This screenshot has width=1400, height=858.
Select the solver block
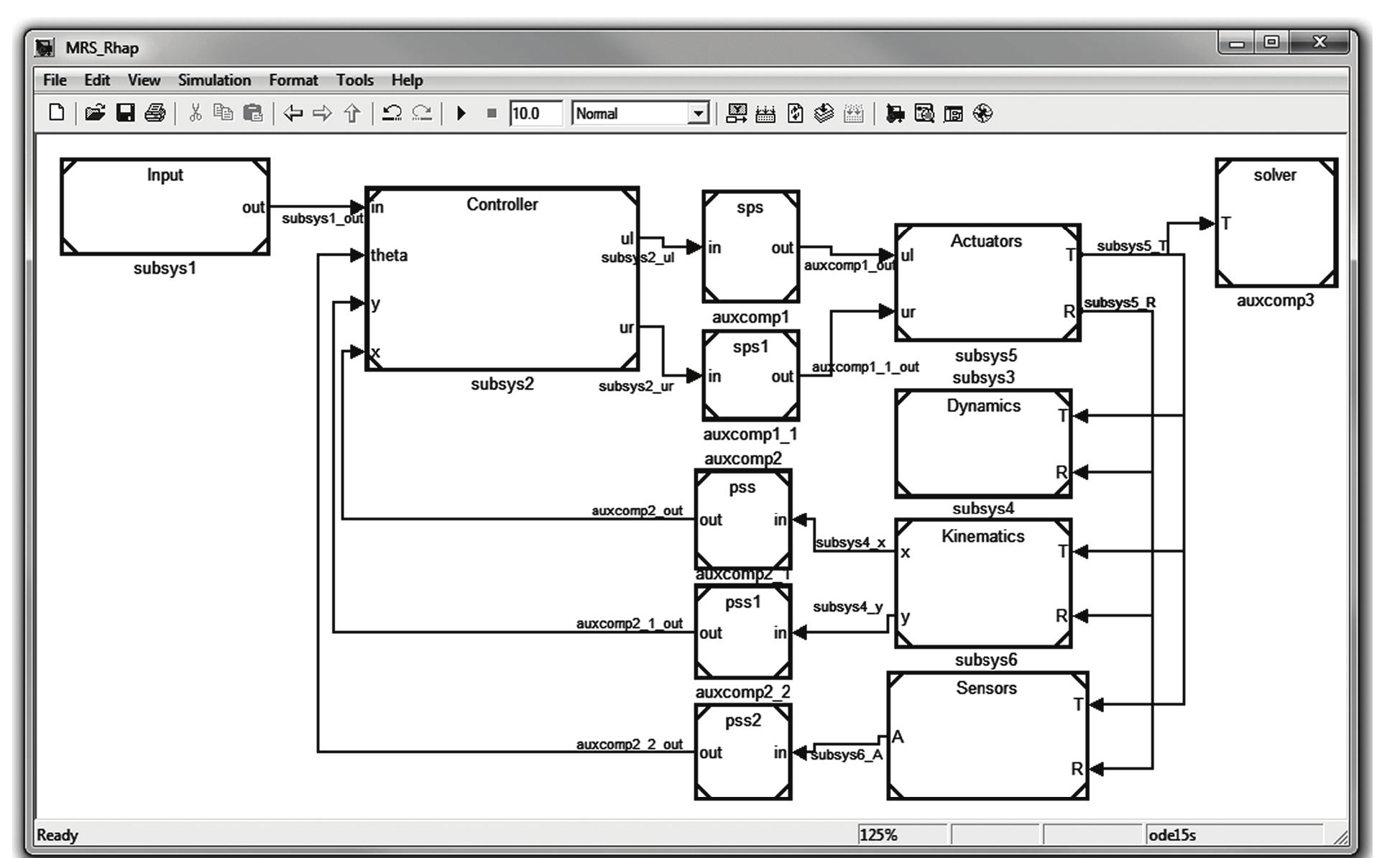1276,223
